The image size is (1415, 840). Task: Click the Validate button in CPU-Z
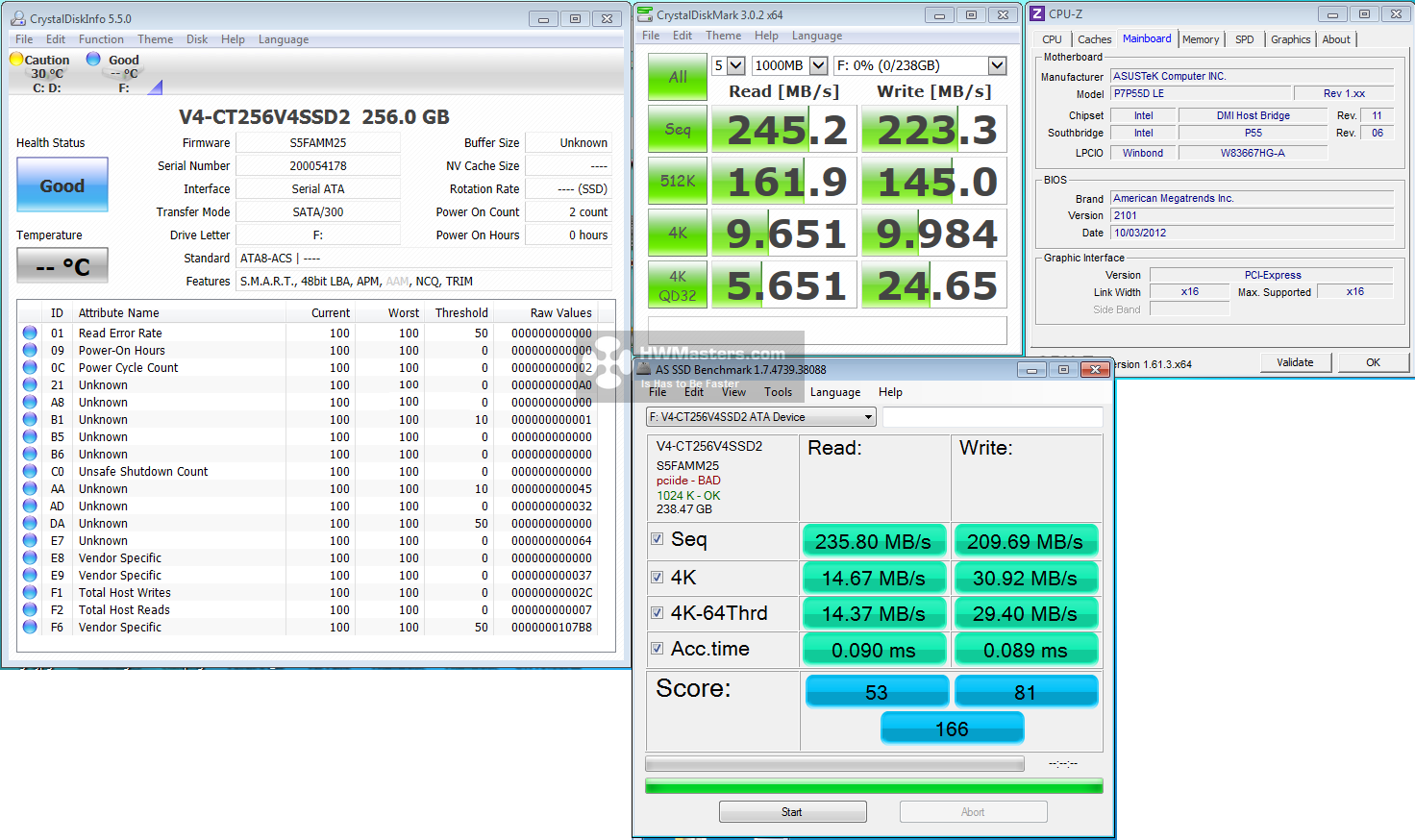click(1296, 362)
